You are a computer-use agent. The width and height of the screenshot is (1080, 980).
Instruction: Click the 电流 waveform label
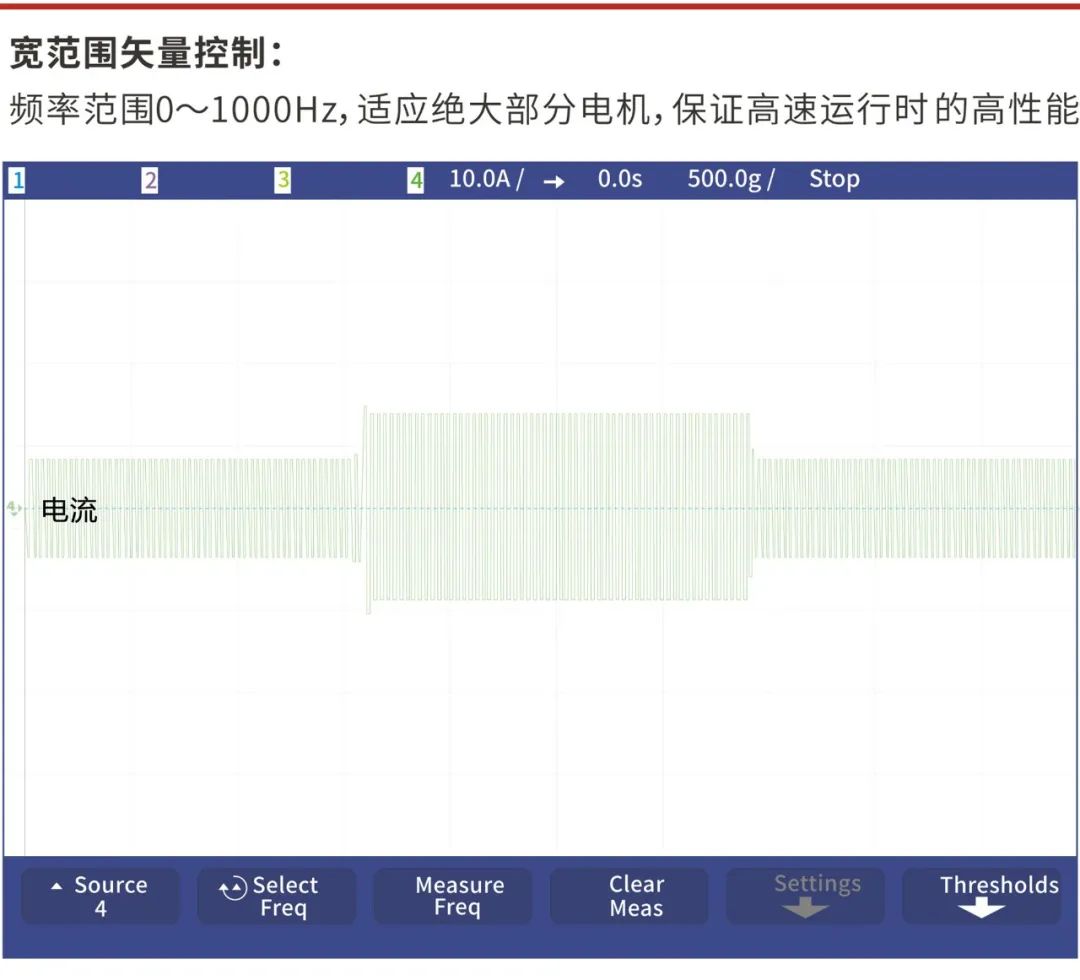(70, 510)
